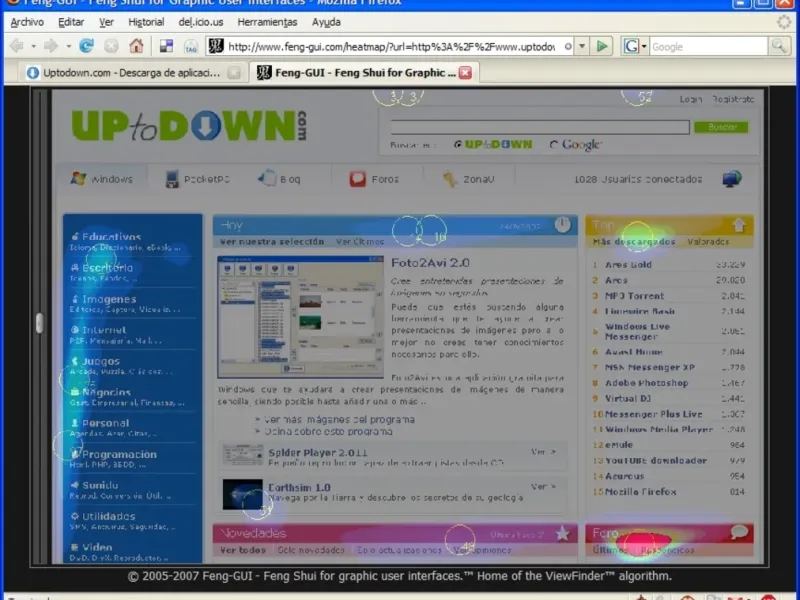This screenshot has width=800, height=600.
Task: Open the Historial menu
Action: click(x=146, y=22)
